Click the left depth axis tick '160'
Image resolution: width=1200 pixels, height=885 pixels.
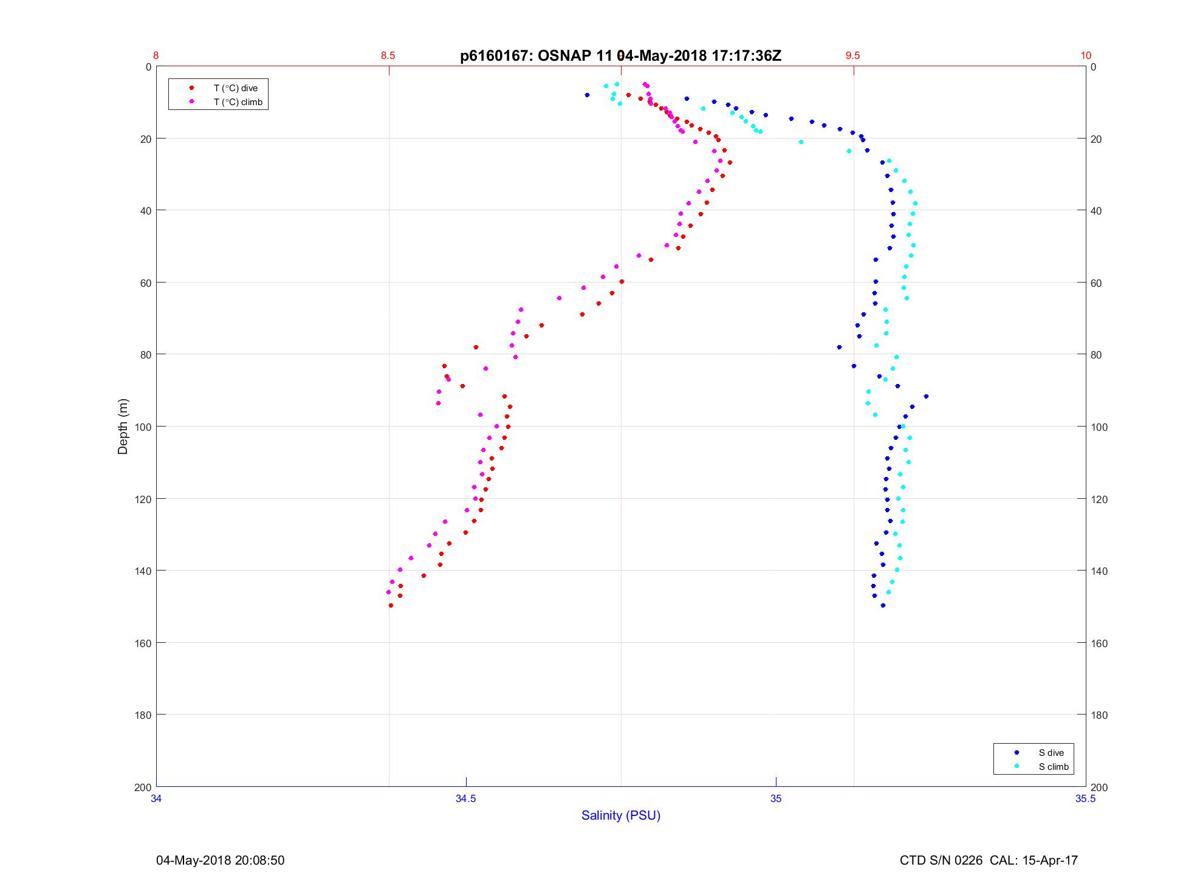coord(143,643)
